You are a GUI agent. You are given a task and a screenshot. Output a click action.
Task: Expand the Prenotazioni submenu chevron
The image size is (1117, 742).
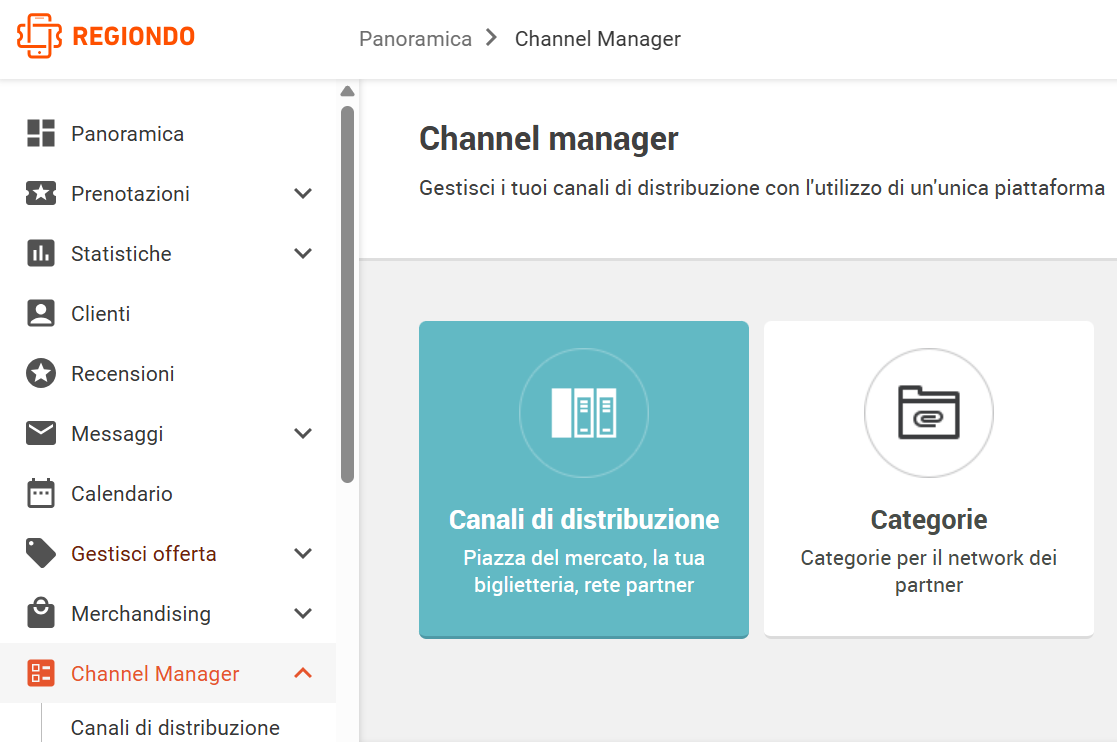(303, 194)
